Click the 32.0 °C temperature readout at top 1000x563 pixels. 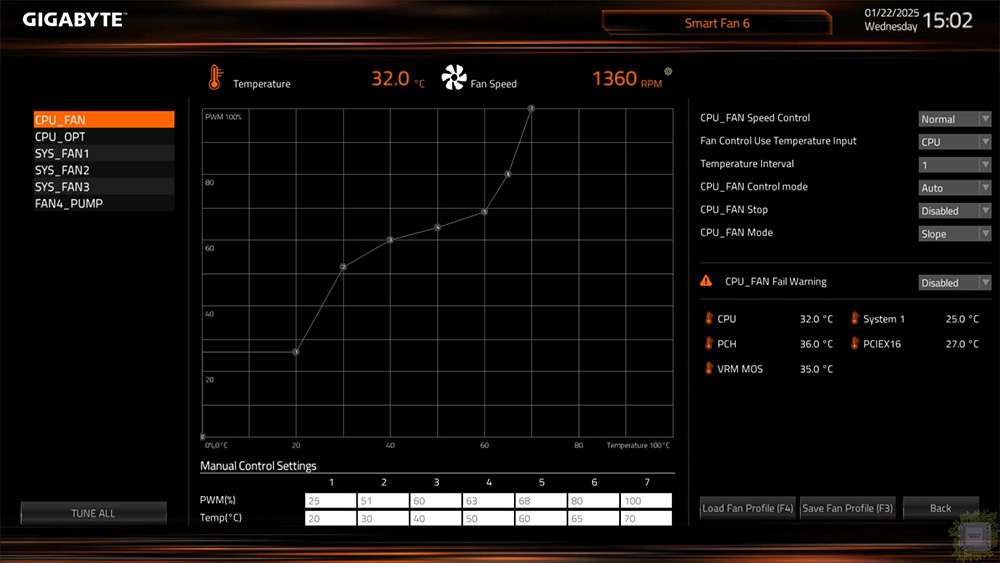(x=398, y=79)
